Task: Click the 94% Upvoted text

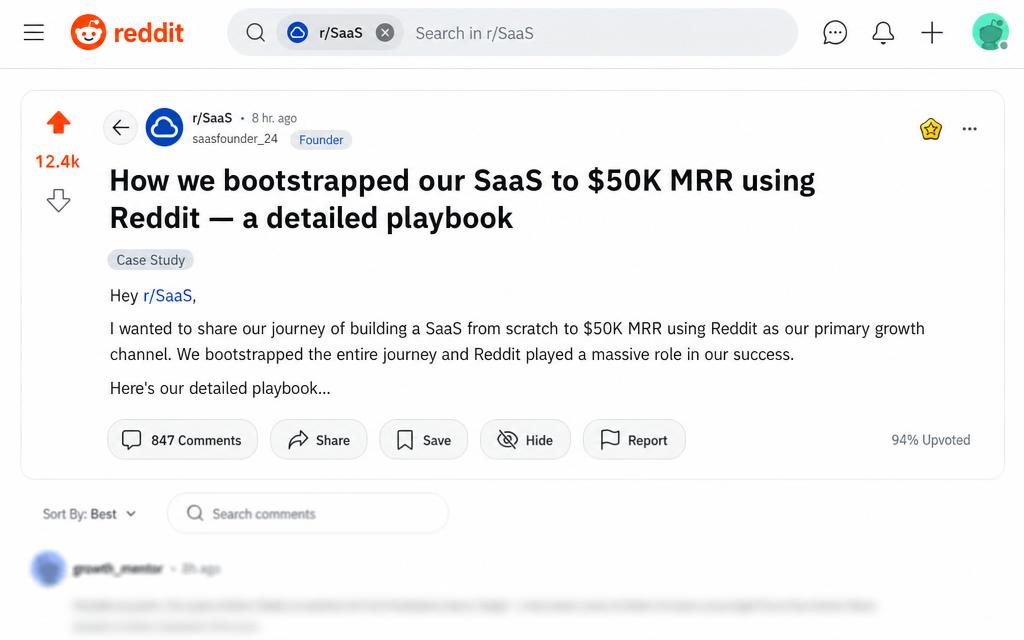Action: coord(931,440)
